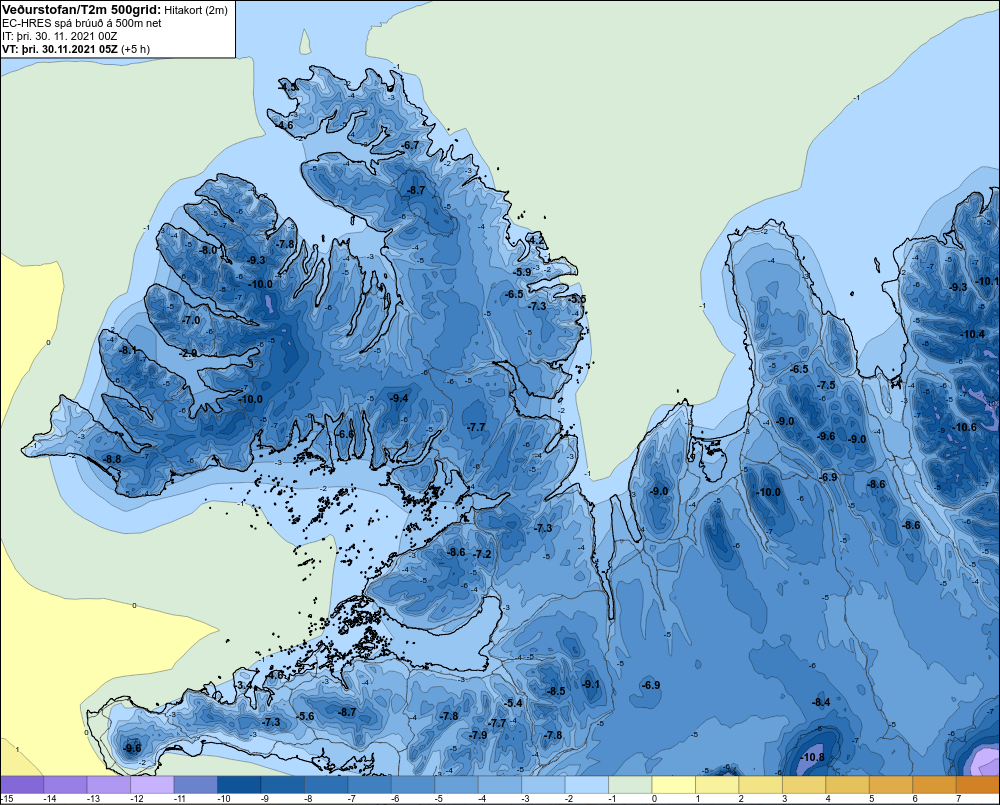Click the legend swatch between -15 and -14

tap(22, 785)
